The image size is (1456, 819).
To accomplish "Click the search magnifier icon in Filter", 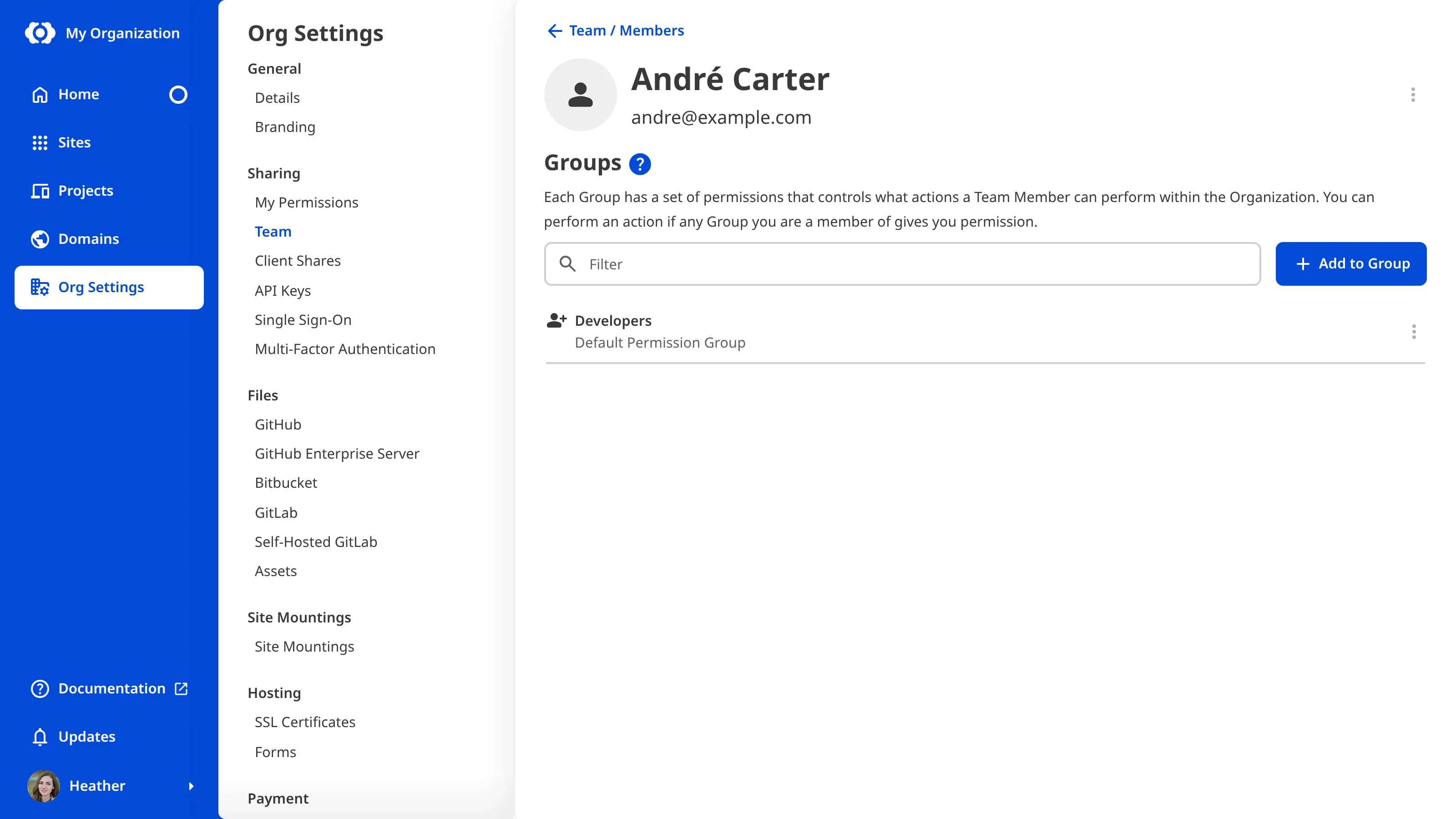I will (567, 264).
